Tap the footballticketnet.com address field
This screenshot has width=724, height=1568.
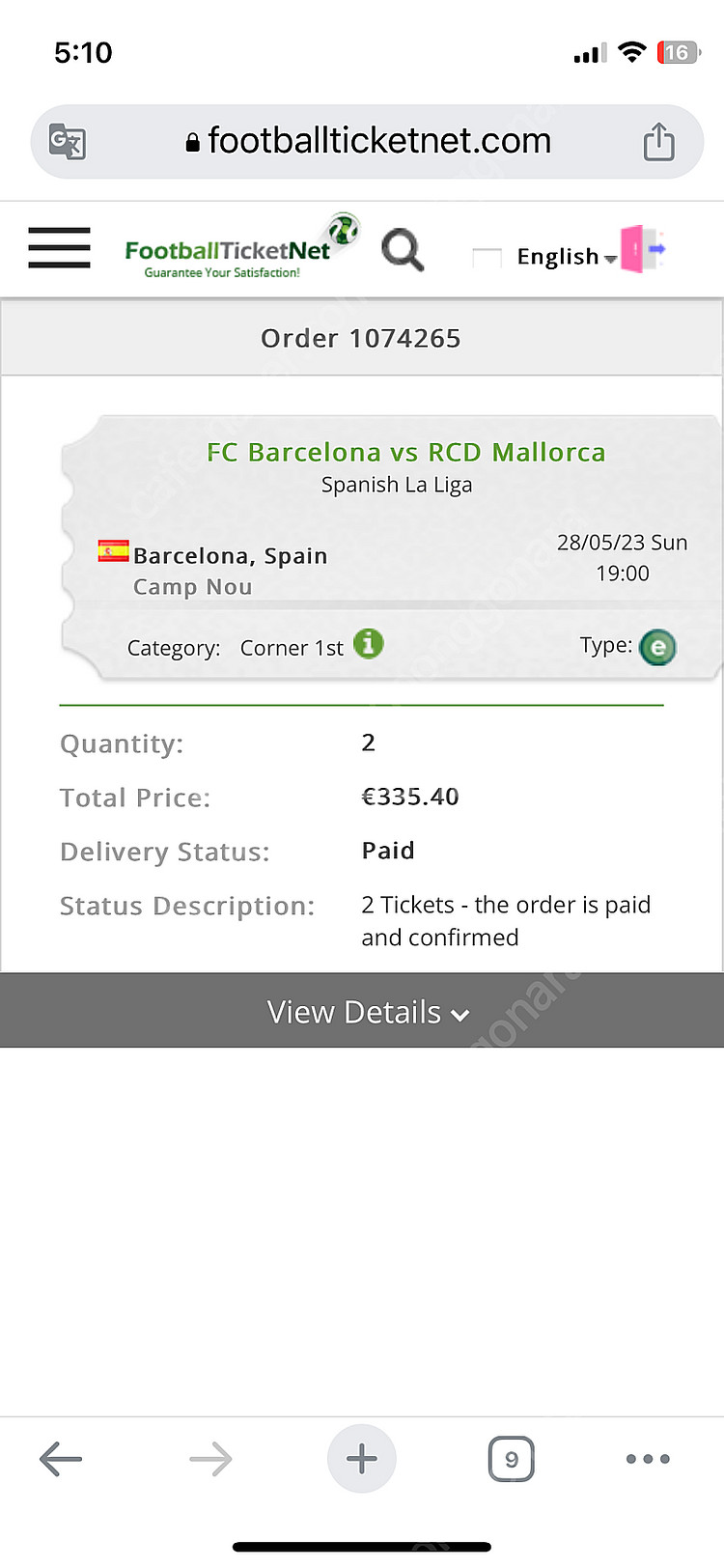367,142
